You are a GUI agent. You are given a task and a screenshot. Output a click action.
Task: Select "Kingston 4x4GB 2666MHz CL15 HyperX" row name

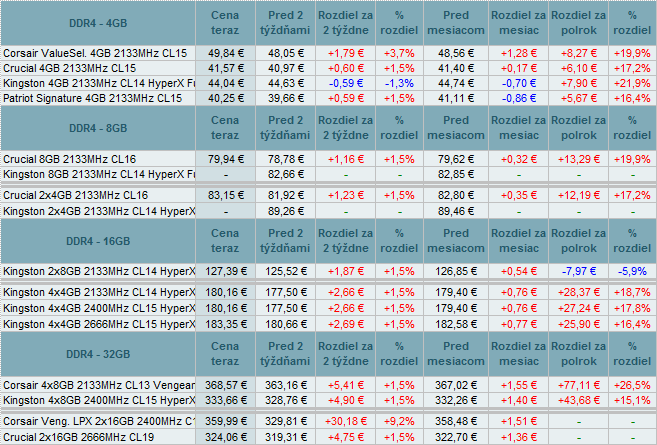99,324
